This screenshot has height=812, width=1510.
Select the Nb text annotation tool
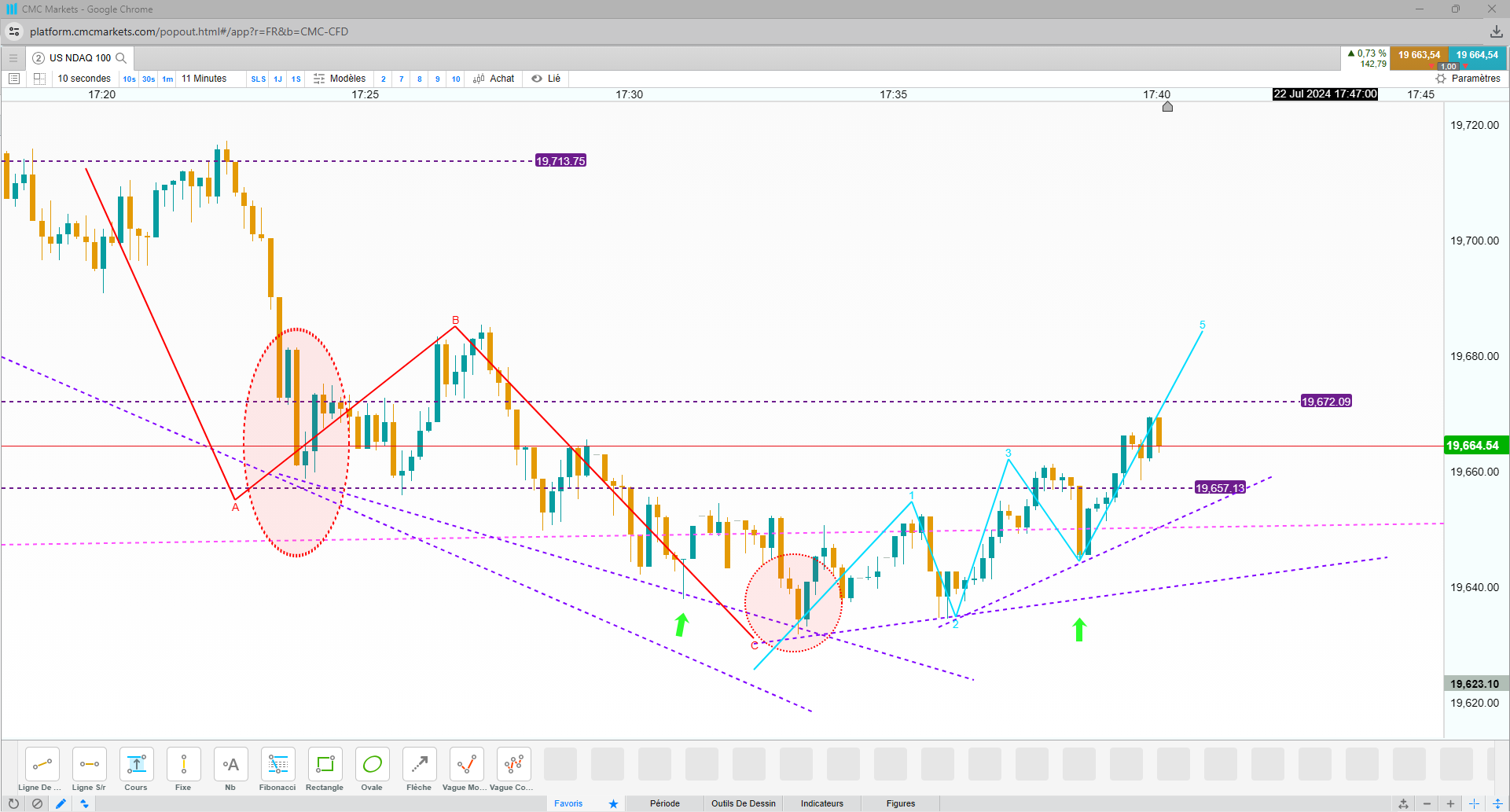point(231,764)
